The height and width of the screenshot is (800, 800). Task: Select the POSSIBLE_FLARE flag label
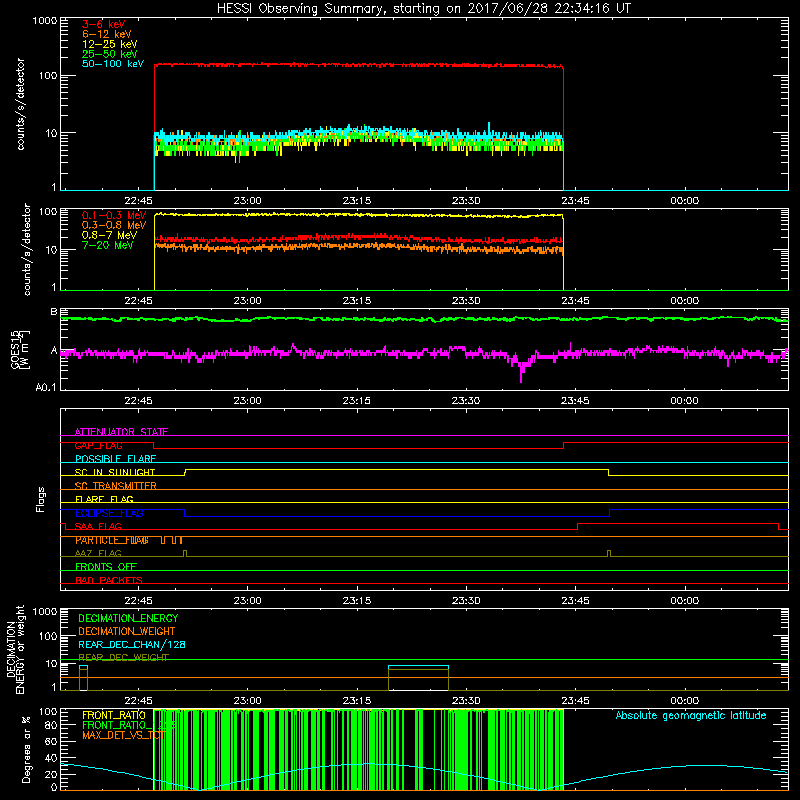click(115, 459)
